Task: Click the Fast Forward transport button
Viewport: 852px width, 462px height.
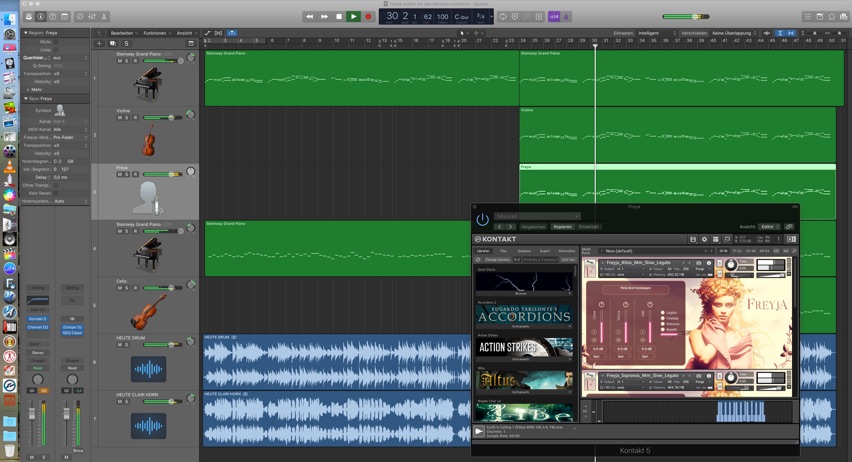Action: [324, 17]
